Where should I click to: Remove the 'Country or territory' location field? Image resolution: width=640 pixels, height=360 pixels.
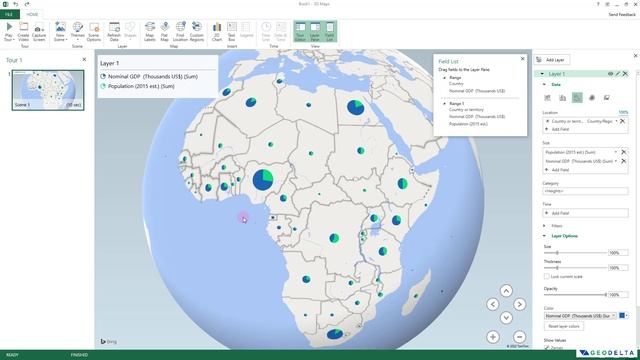622,121
